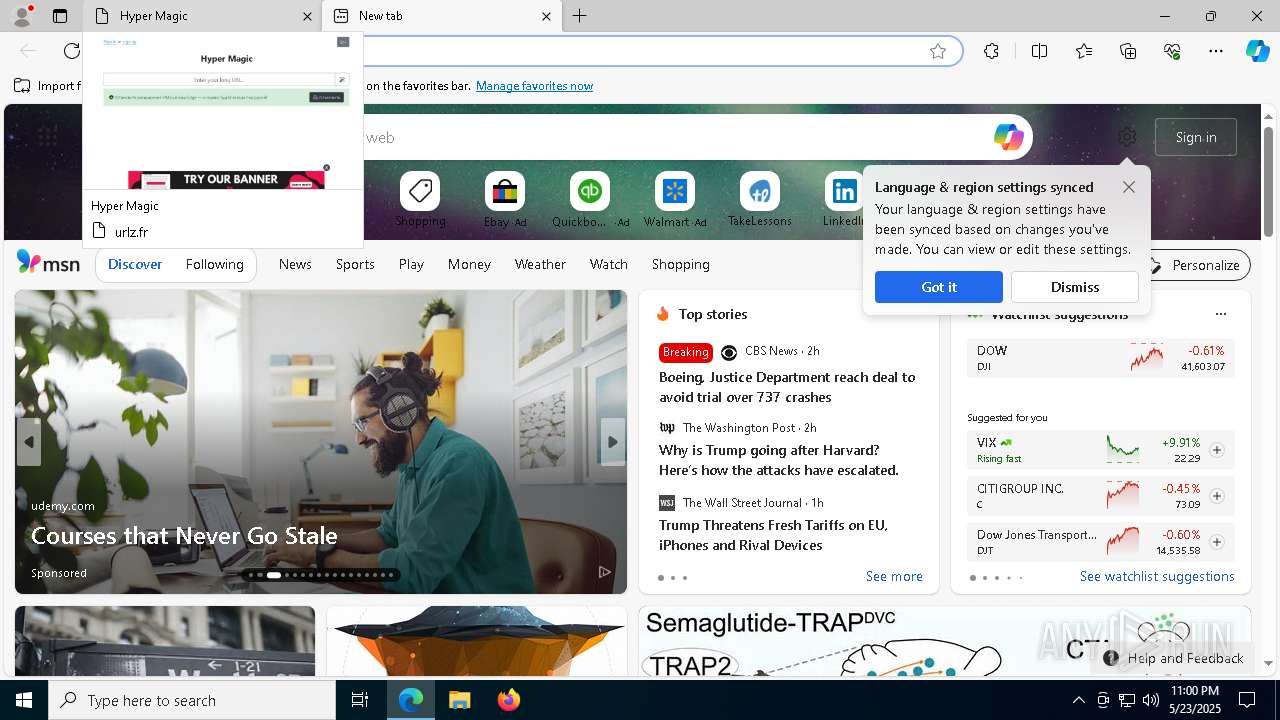1280x720 pixels.
Task: Open Task View on taskbar
Action: (x=360, y=700)
